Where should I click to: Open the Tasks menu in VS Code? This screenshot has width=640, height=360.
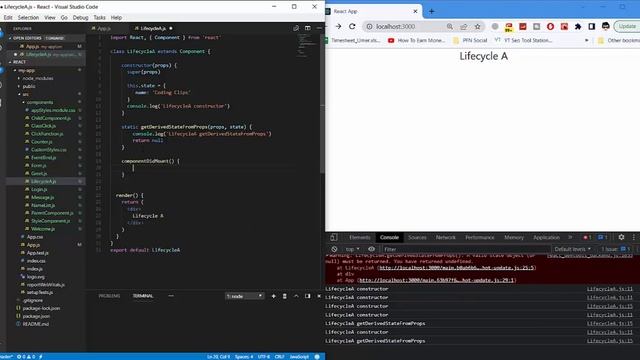click(99, 18)
